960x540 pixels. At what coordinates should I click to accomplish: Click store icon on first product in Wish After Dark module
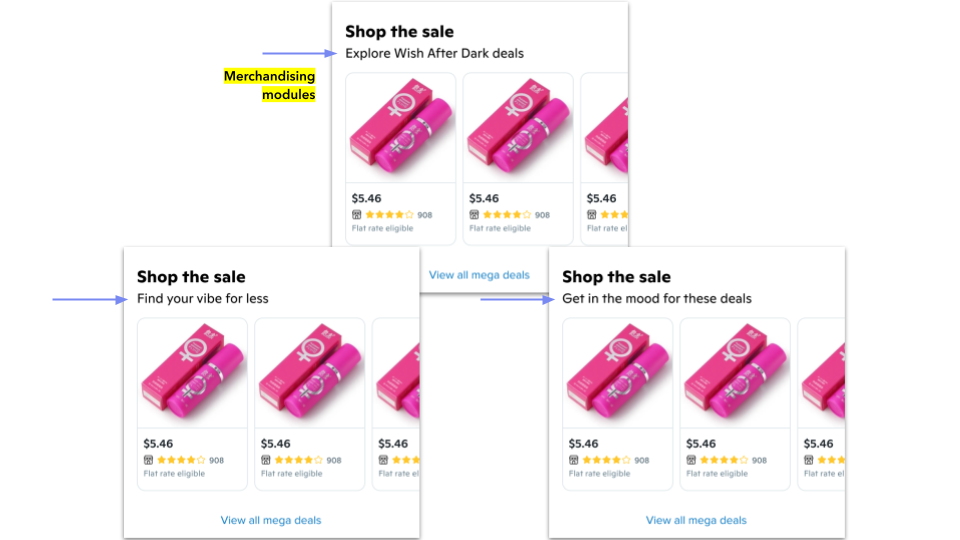(x=357, y=215)
